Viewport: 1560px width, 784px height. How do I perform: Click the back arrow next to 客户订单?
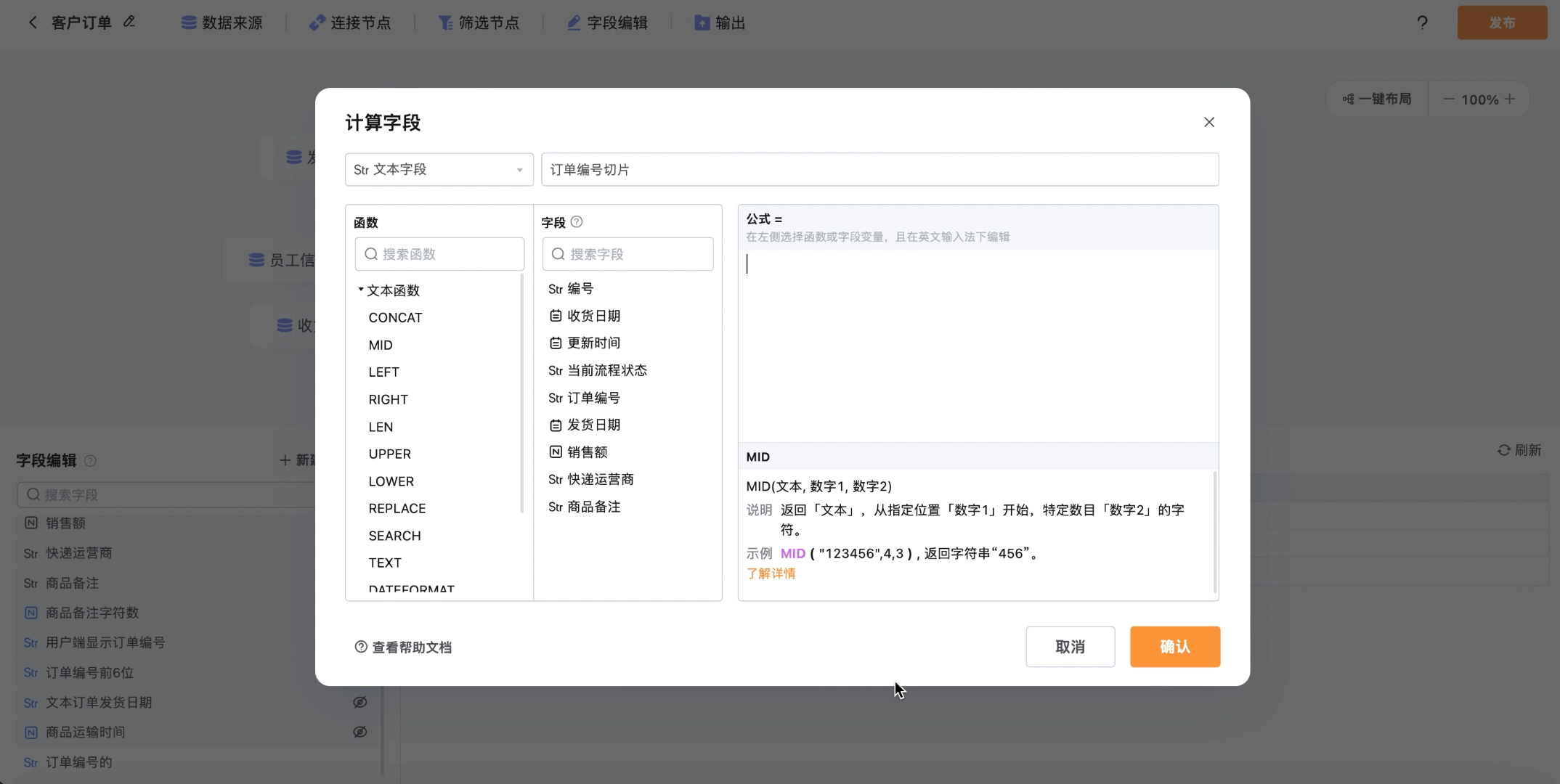(x=33, y=23)
